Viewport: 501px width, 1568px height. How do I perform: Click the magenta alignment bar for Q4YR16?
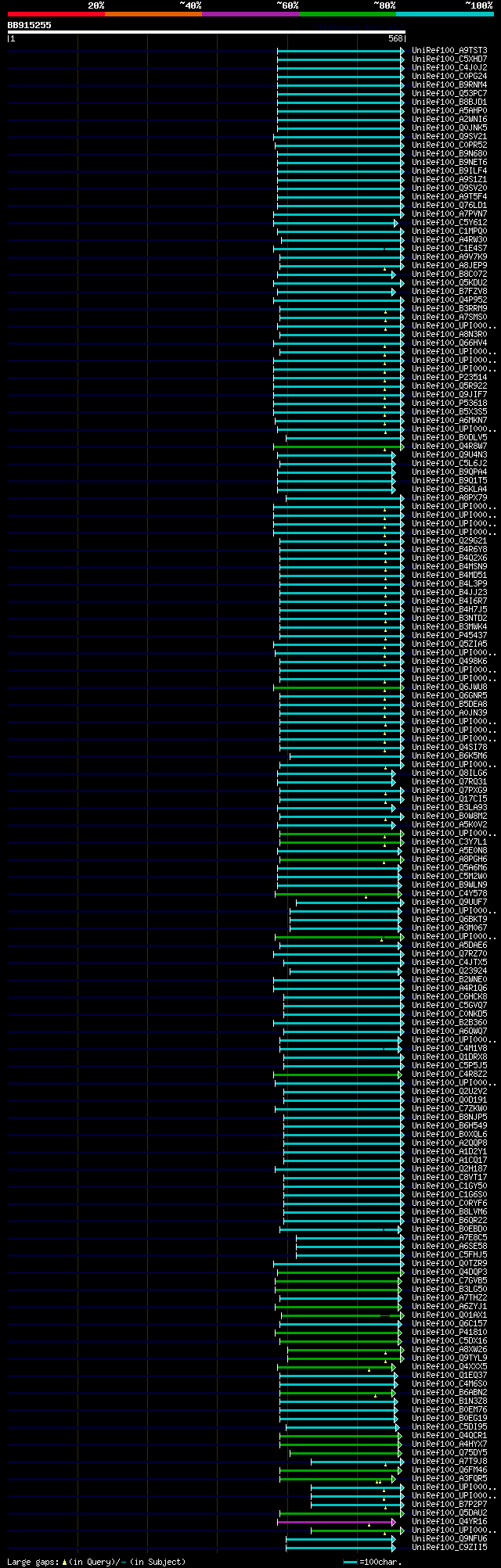point(336,1522)
